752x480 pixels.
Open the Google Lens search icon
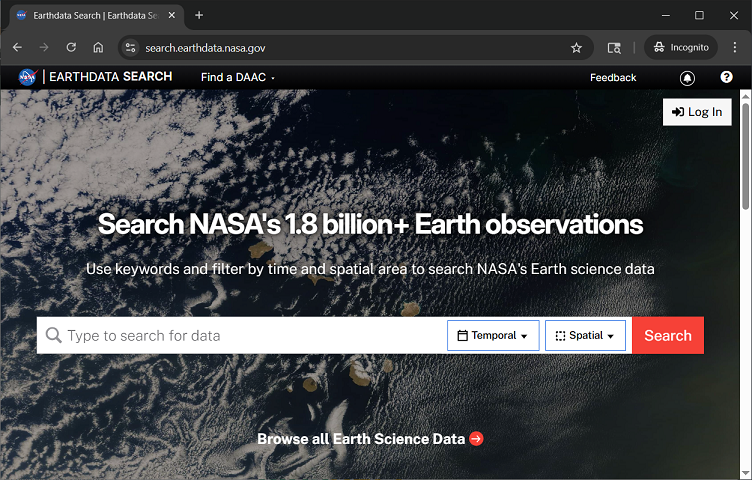click(x=614, y=47)
